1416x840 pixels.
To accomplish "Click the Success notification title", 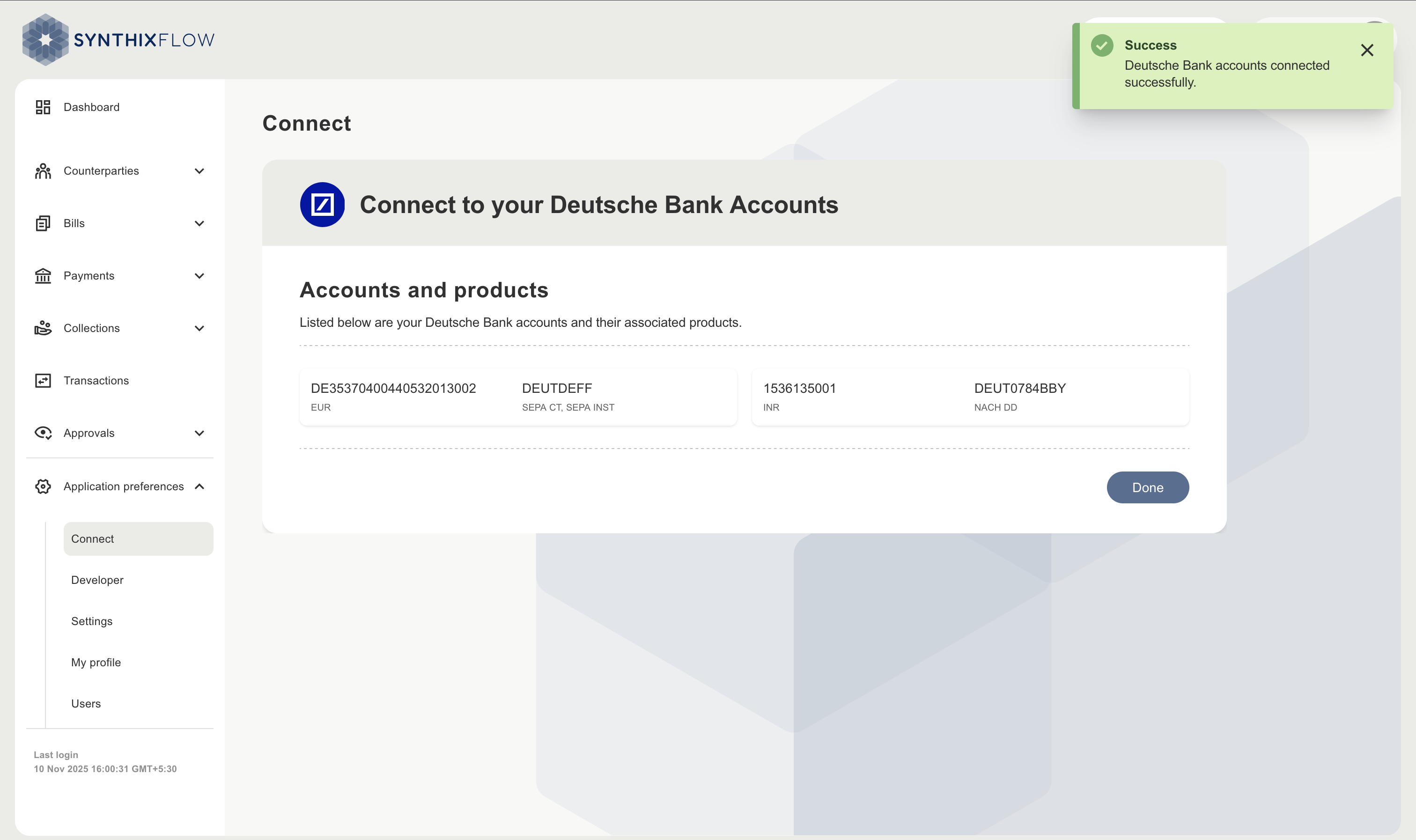I will (1150, 45).
